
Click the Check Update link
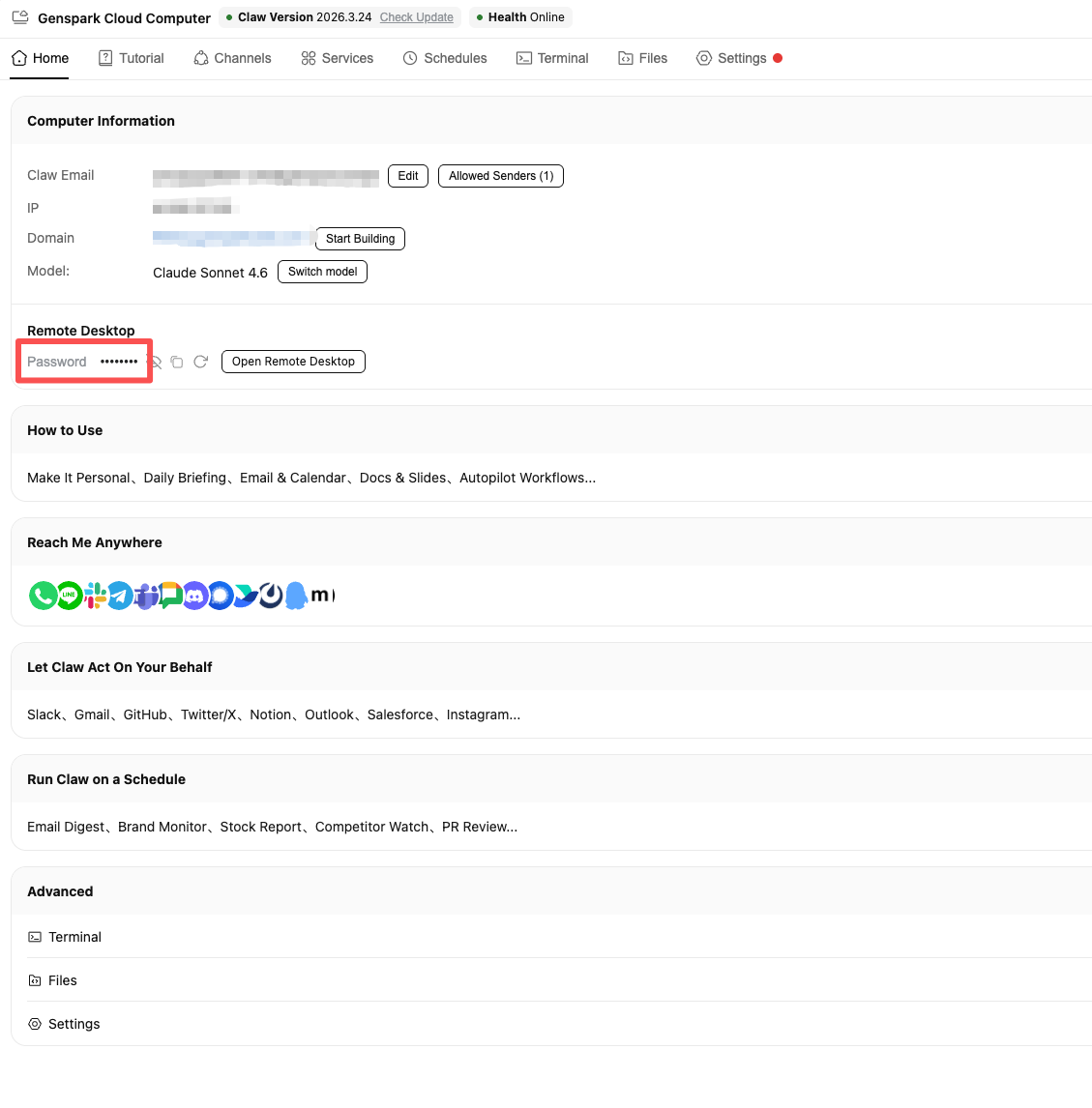pyautogui.click(x=416, y=17)
